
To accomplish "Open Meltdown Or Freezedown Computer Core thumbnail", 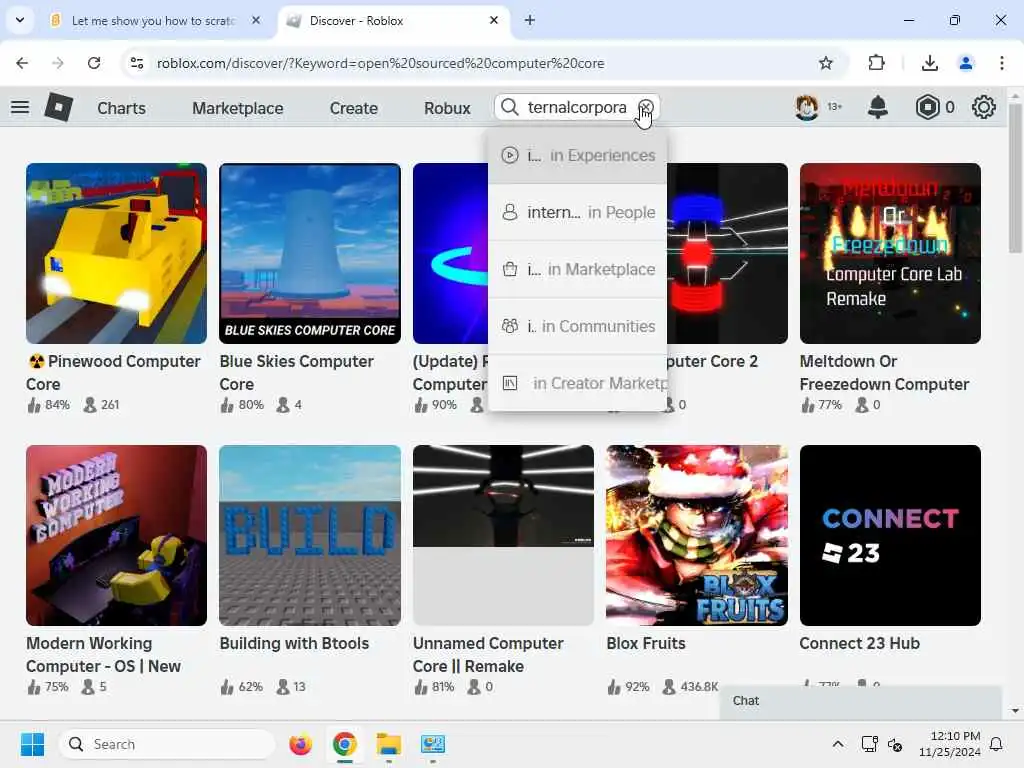I will coord(890,253).
